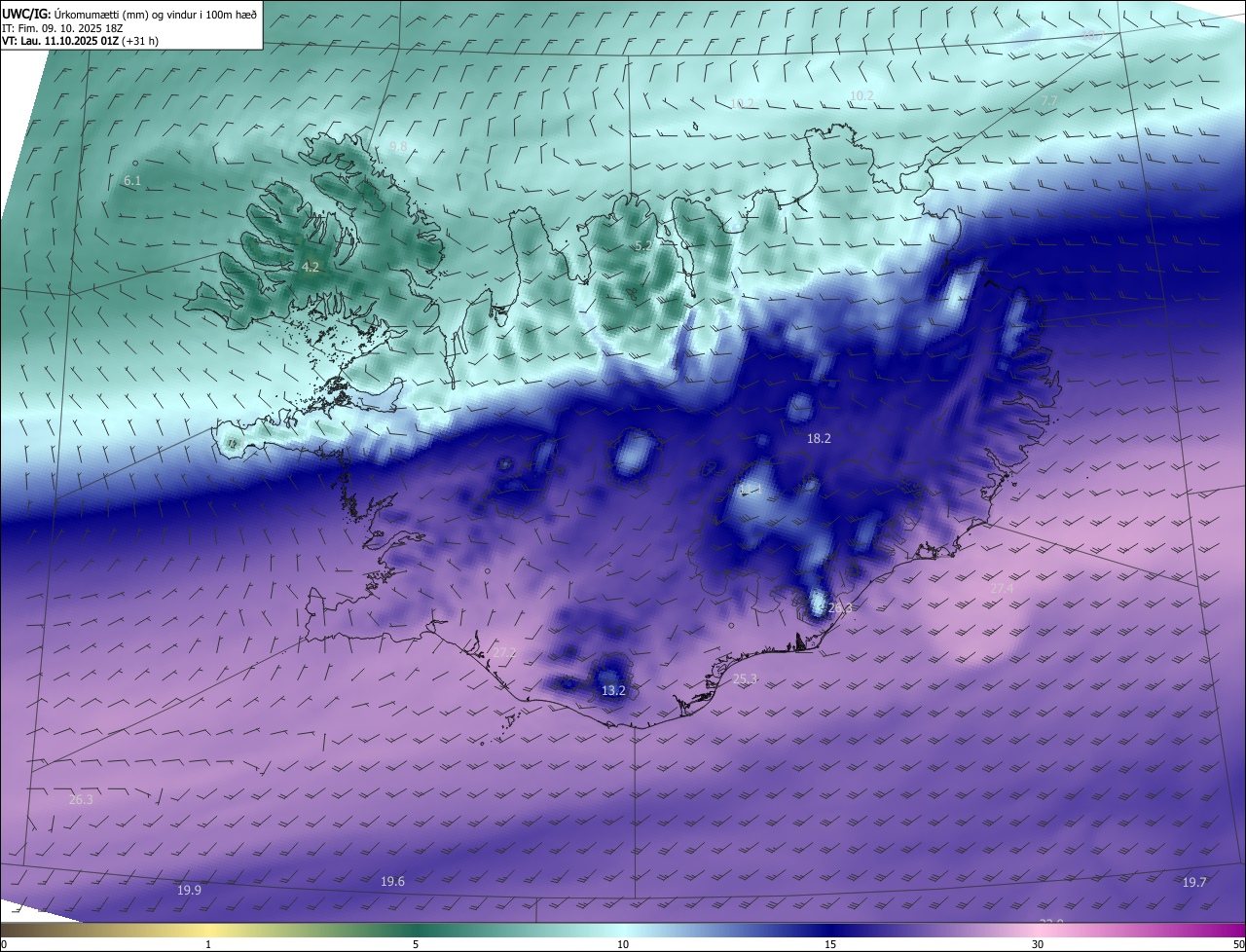Image resolution: width=1246 pixels, height=952 pixels.
Task: Click the faint 10.7 value label
Action: click(1093, 35)
